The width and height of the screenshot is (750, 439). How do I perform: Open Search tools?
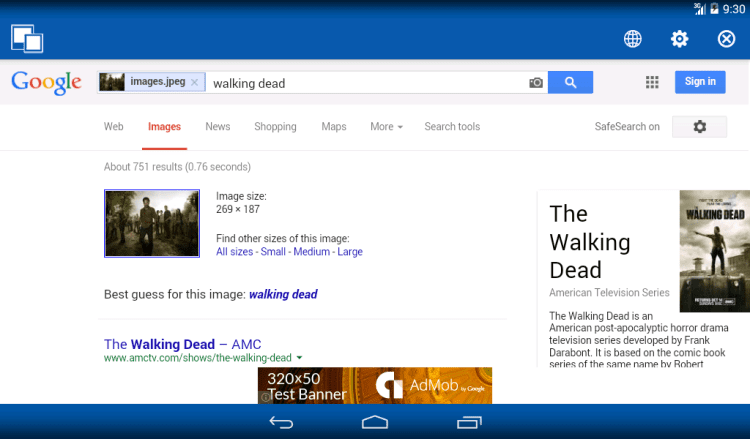pos(452,127)
